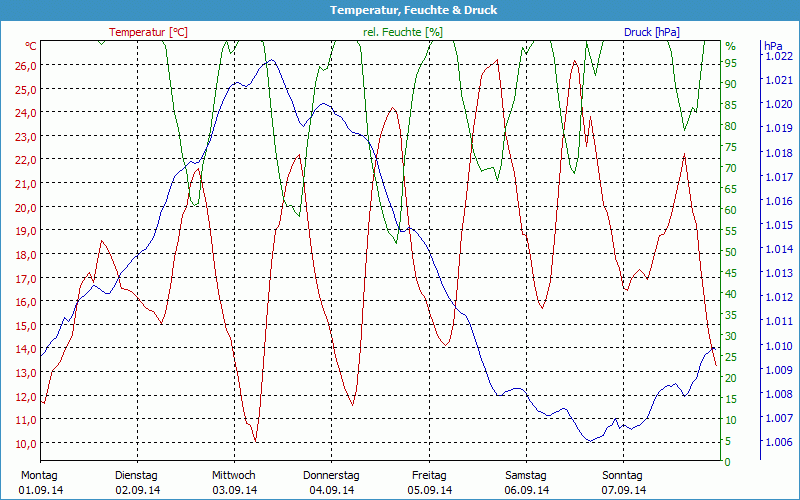This screenshot has width=800, height=500.
Task: Click the date '05.09.14'
Action: [430, 490]
